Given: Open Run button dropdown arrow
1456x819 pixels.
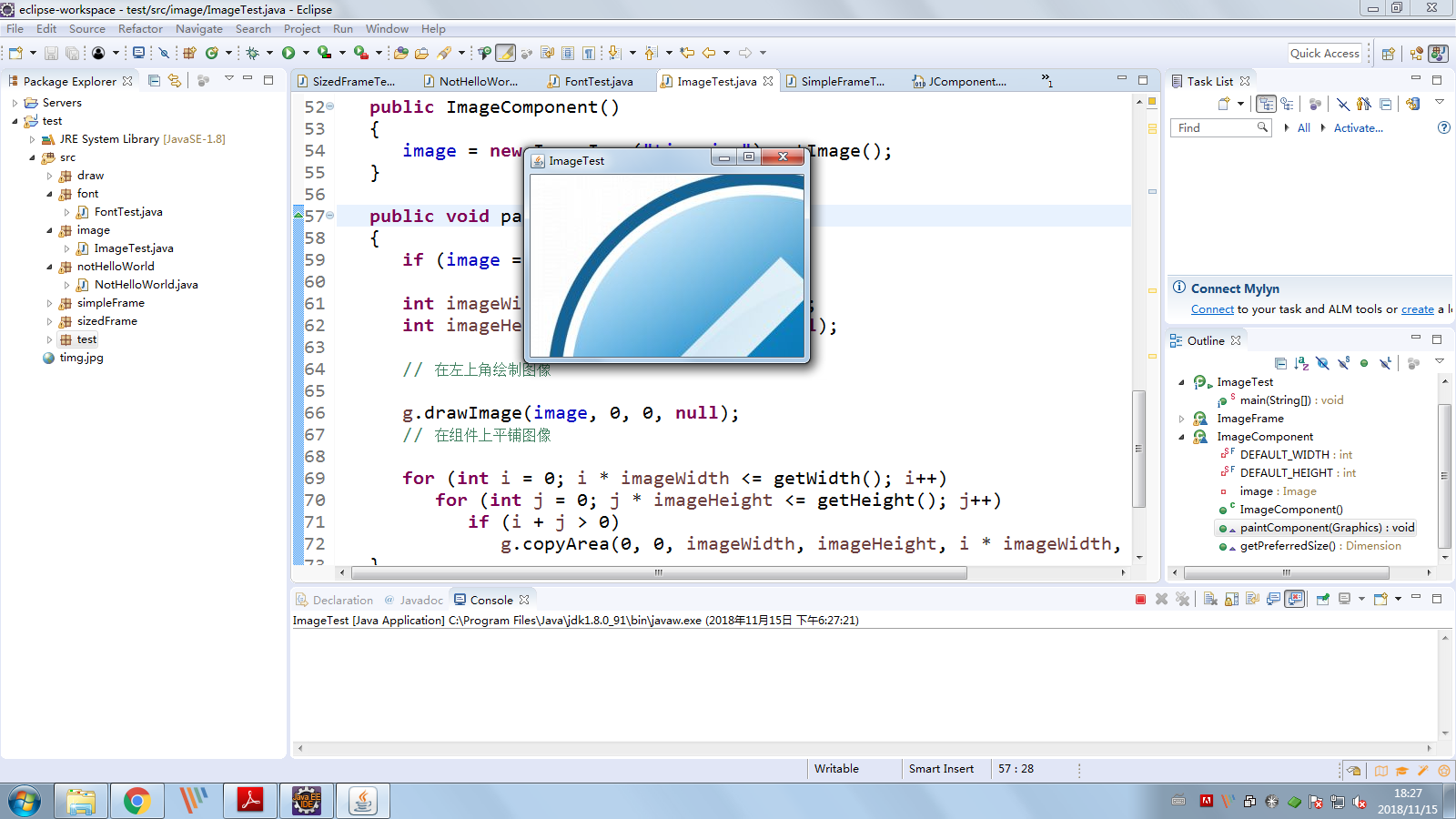Looking at the screenshot, I should [x=306, y=53].
